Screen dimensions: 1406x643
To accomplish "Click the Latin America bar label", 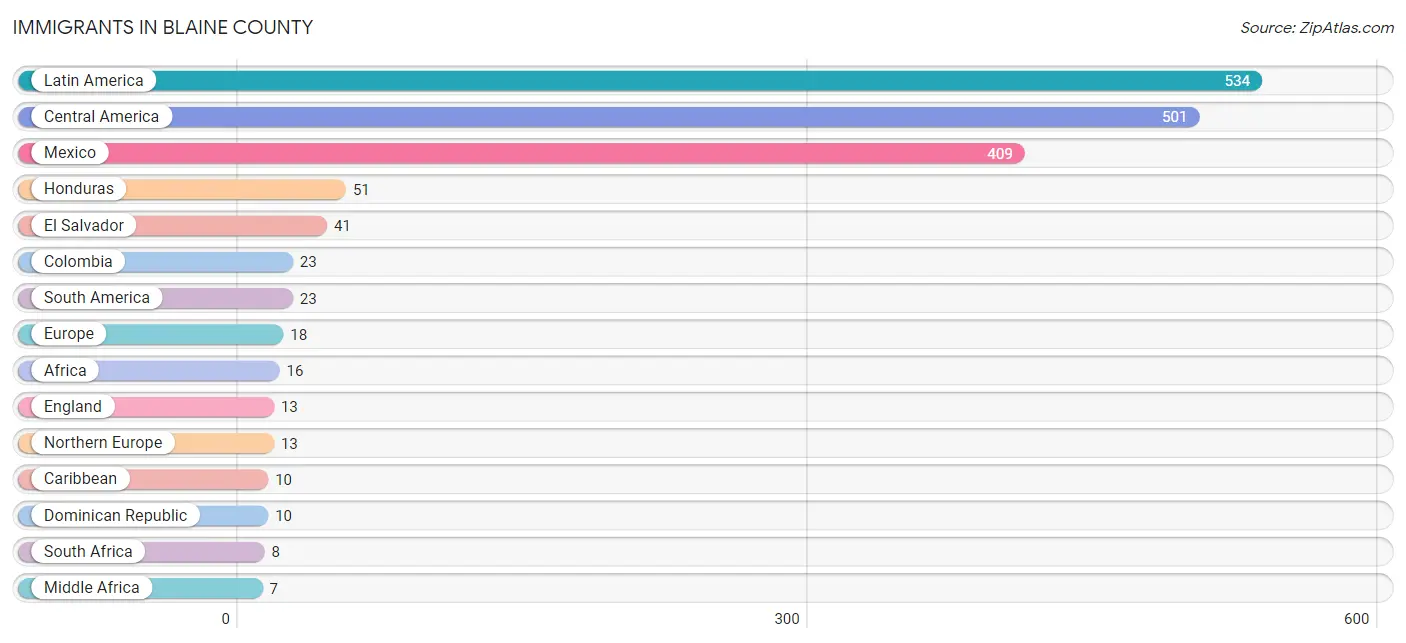I will [x=93, y=80].
